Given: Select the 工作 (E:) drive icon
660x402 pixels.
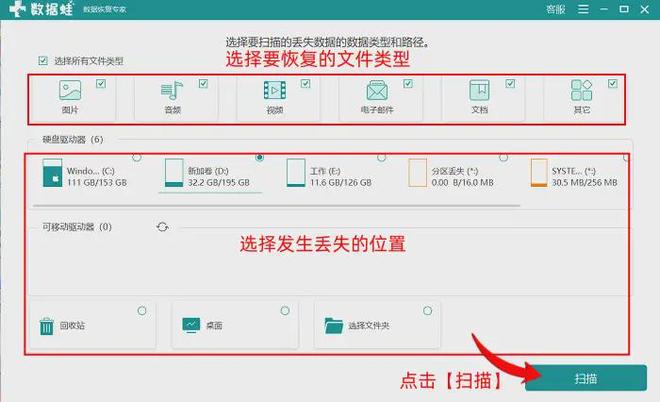Looking at the screenshot, I should click(295, 173).
